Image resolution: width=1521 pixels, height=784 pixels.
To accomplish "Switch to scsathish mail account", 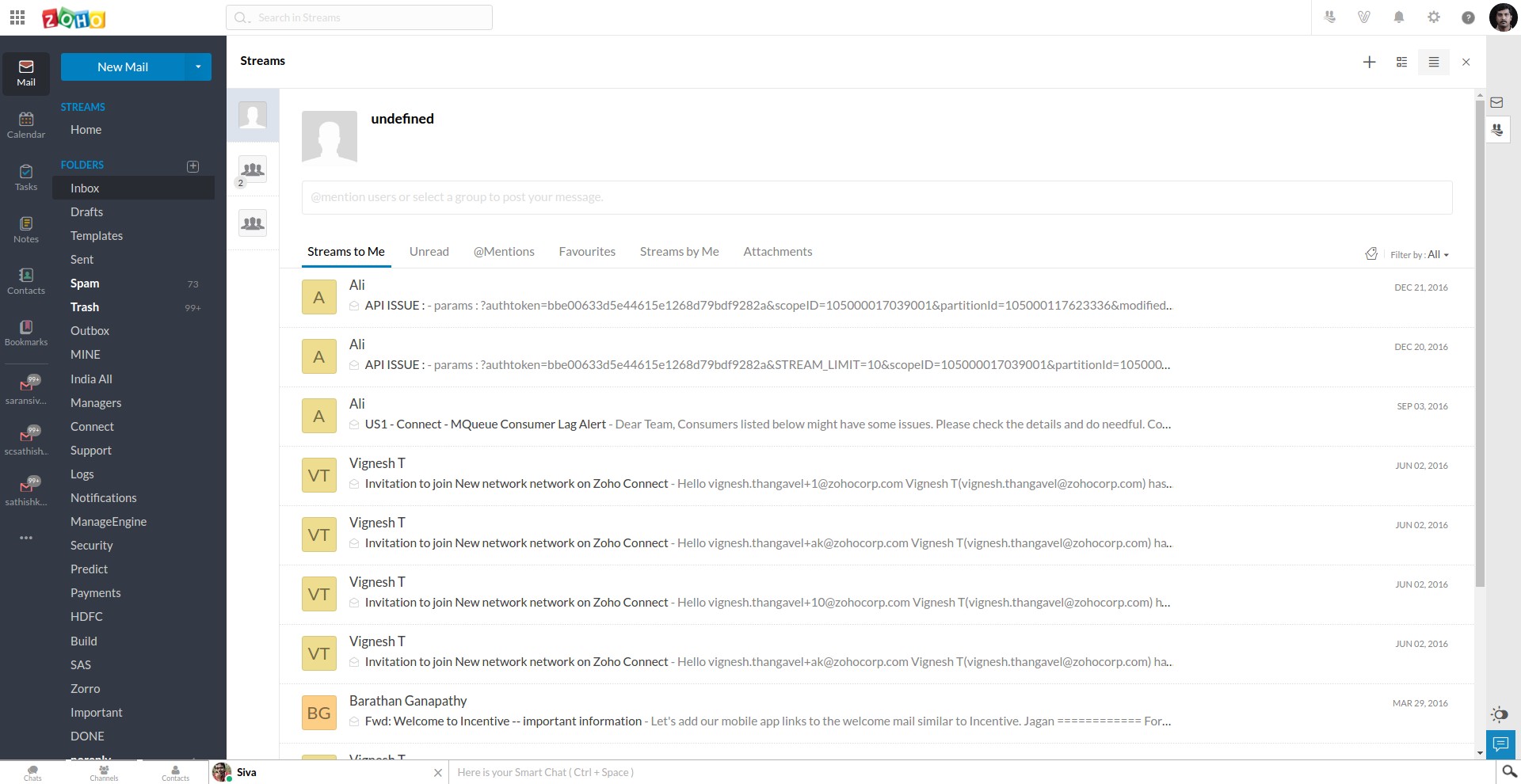I will click(26, 440).
